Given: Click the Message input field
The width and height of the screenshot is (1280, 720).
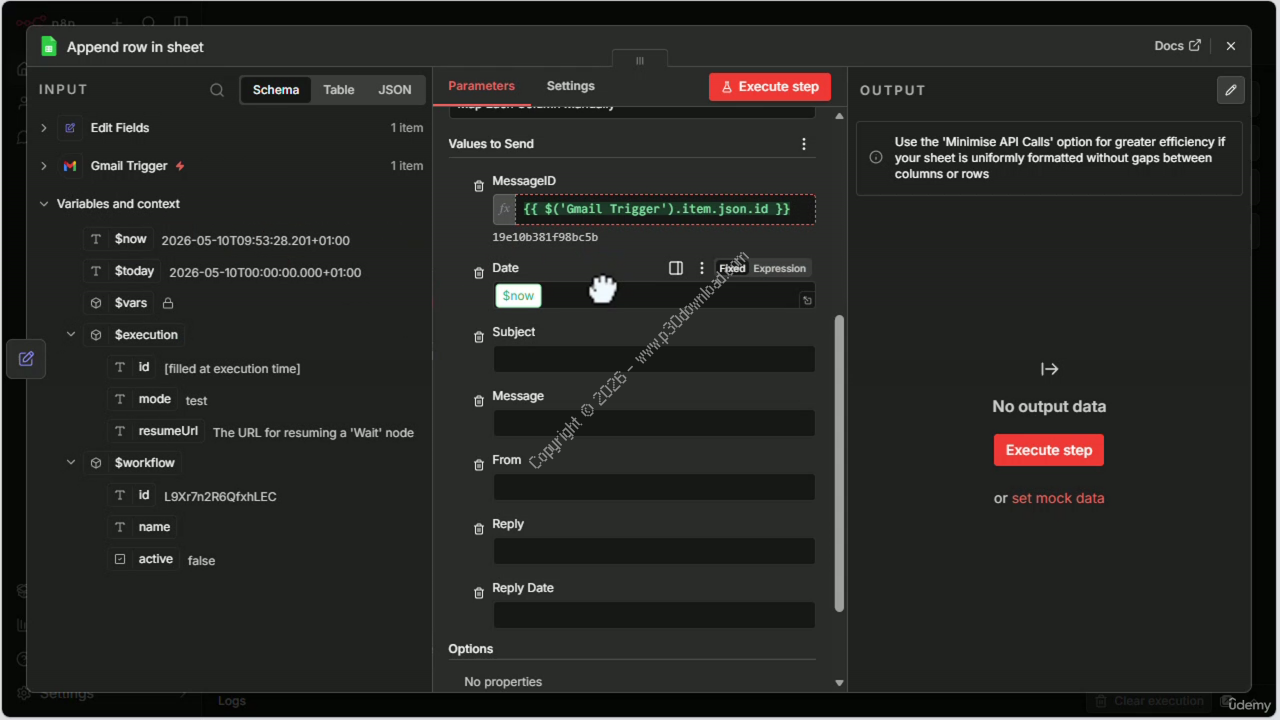Looking at the screenshot, I should click(654, 423).
